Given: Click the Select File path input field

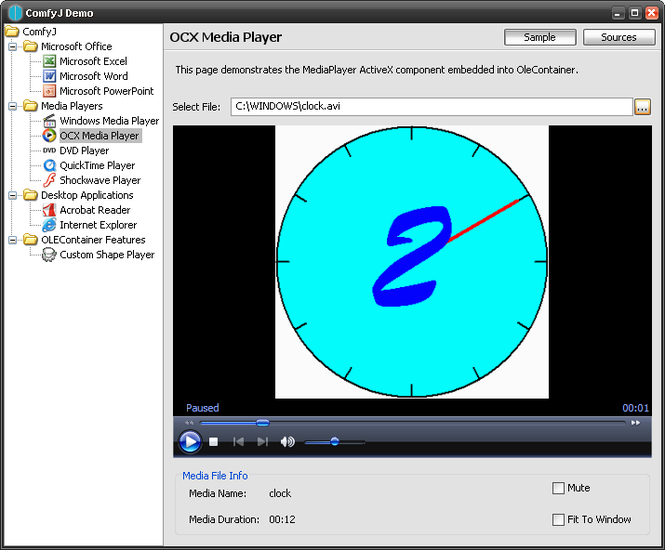Looking at the screenshot, I should coord(432,106).
